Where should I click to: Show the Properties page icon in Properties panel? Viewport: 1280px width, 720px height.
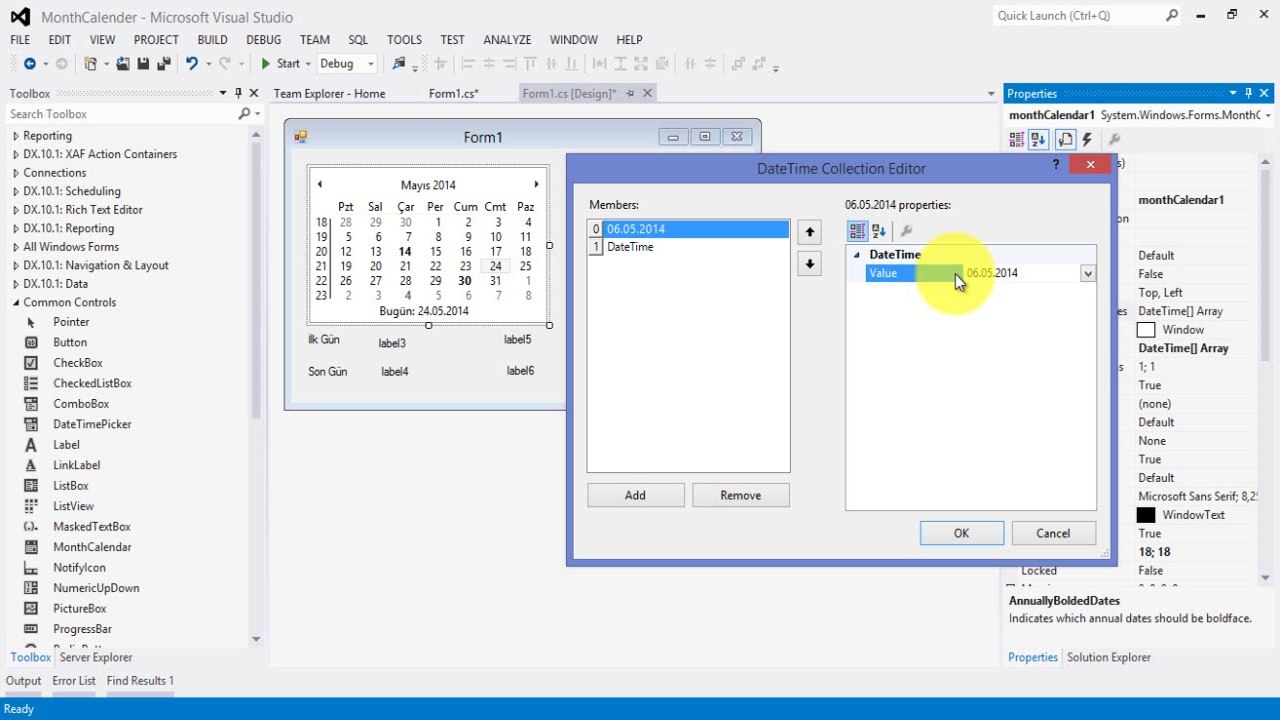click(1064, 140)
